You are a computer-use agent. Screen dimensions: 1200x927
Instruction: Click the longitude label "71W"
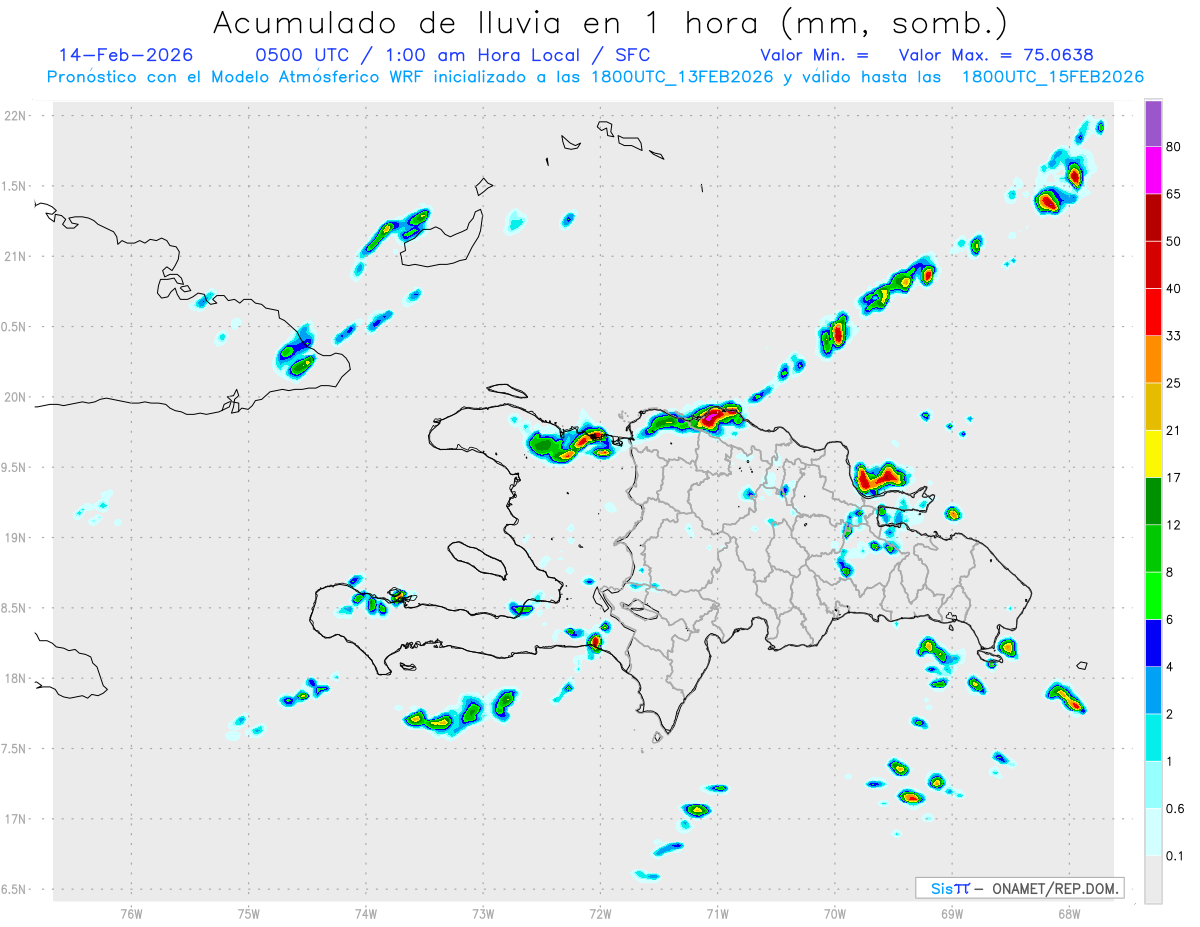click(717, 913)
